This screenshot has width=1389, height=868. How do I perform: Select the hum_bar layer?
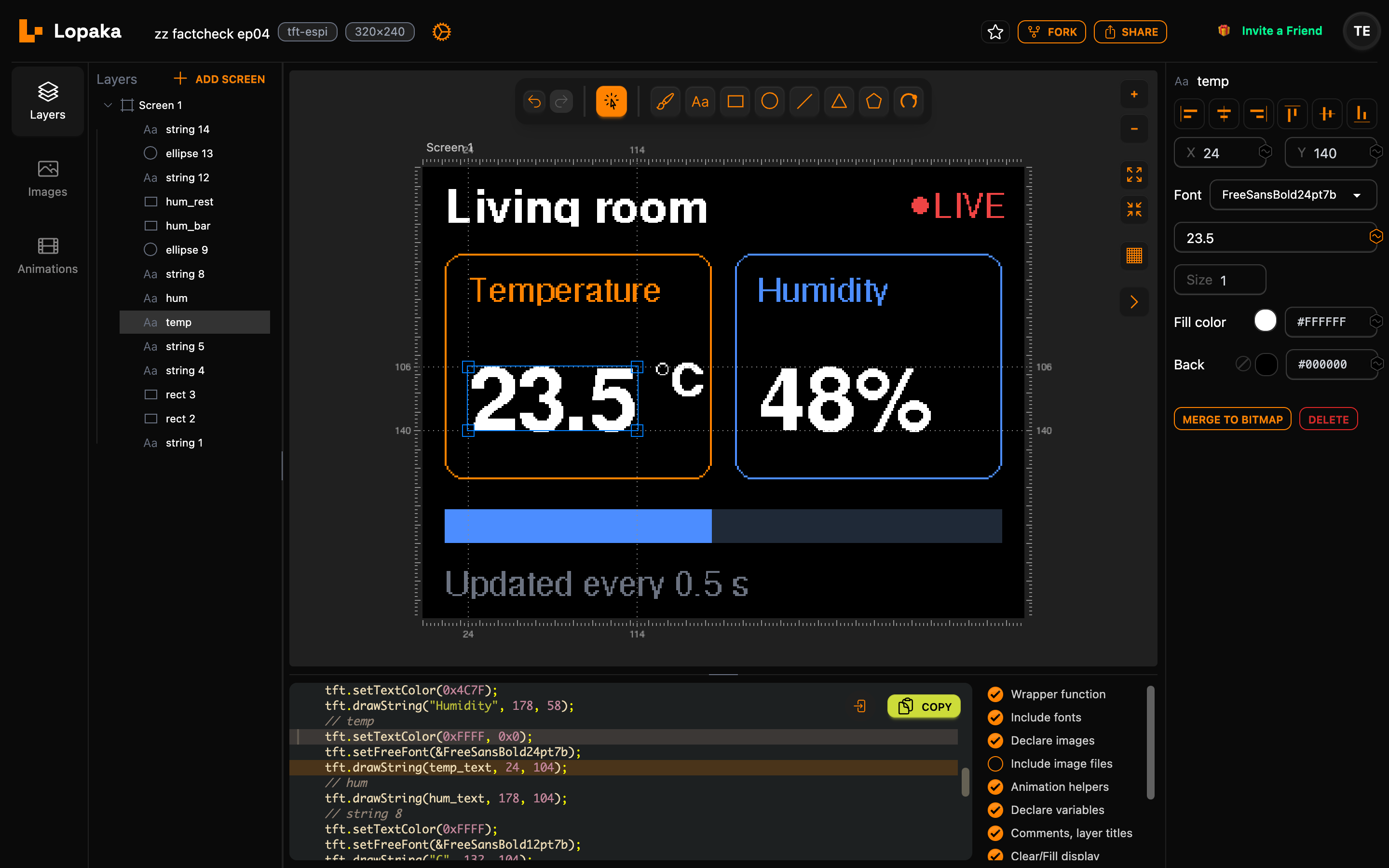pyautogui.click(x=194, y=226)
